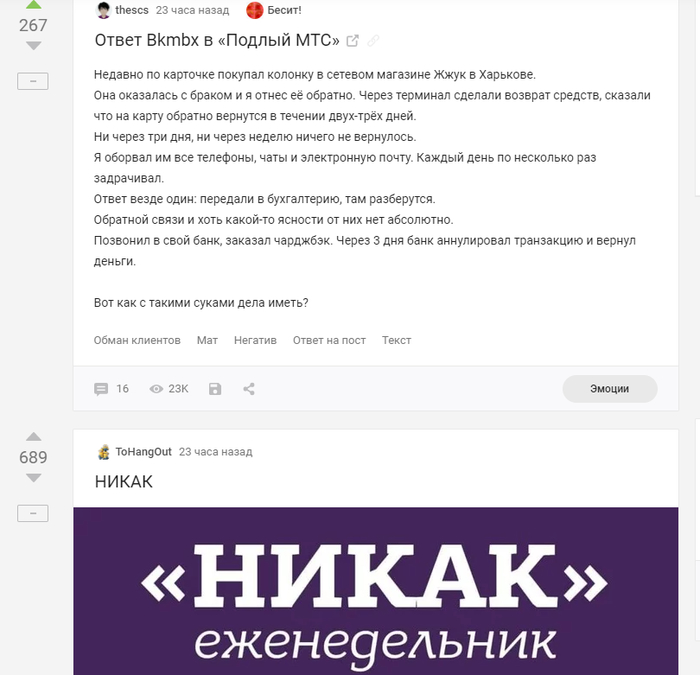Downvote the post rated 267
700x675 pixels.
point(33,46)
